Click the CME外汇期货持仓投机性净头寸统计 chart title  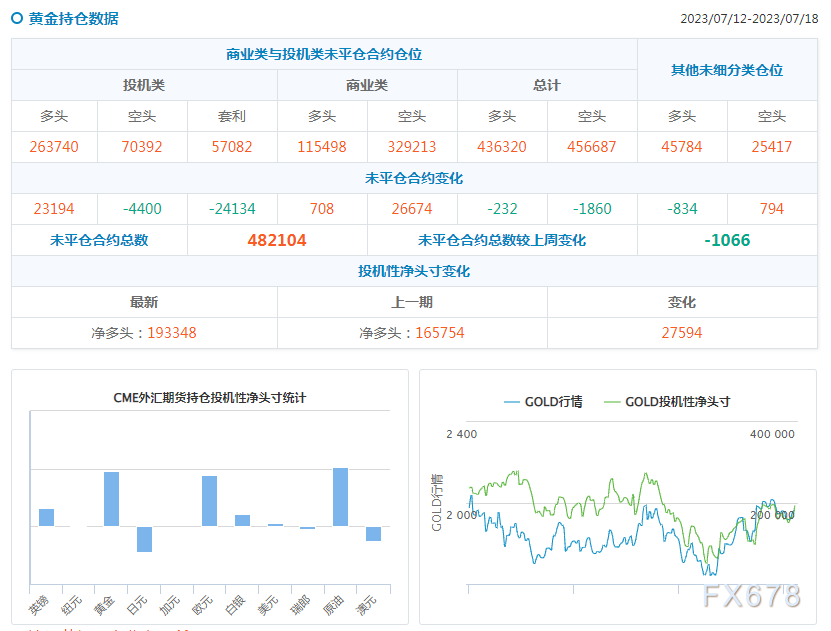tap(210, 398)
